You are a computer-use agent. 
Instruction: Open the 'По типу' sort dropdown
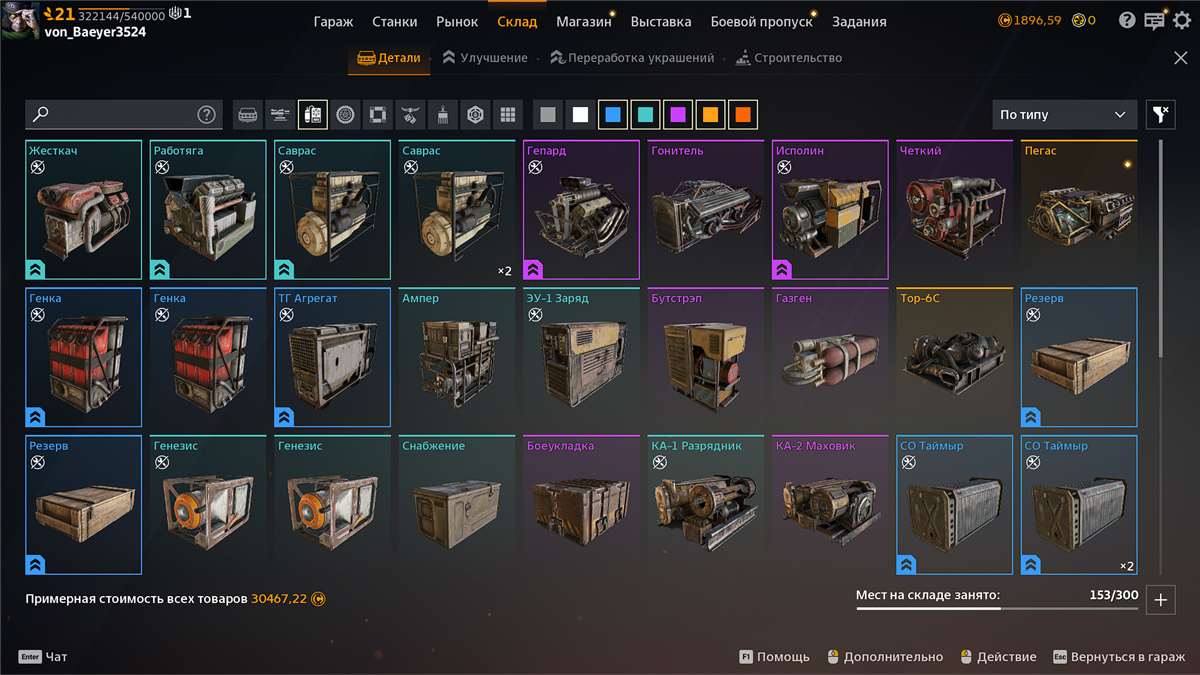pos(1063,114)
